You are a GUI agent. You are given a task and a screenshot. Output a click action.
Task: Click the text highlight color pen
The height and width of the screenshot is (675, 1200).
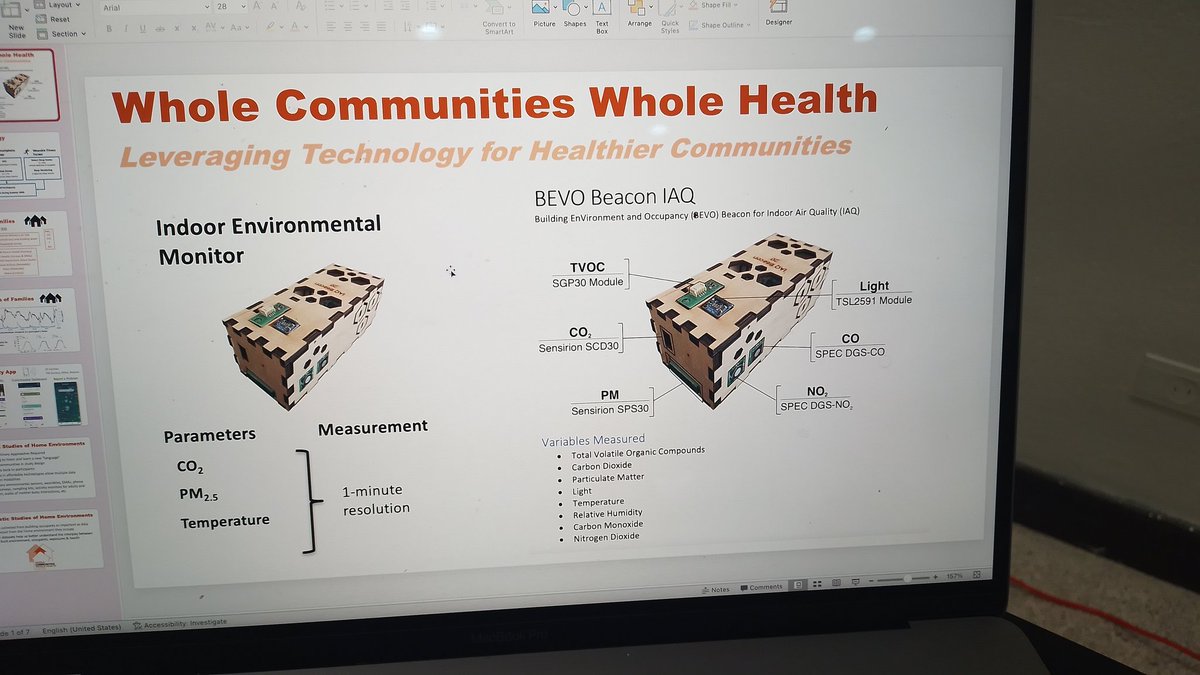(x=270, y=27)
